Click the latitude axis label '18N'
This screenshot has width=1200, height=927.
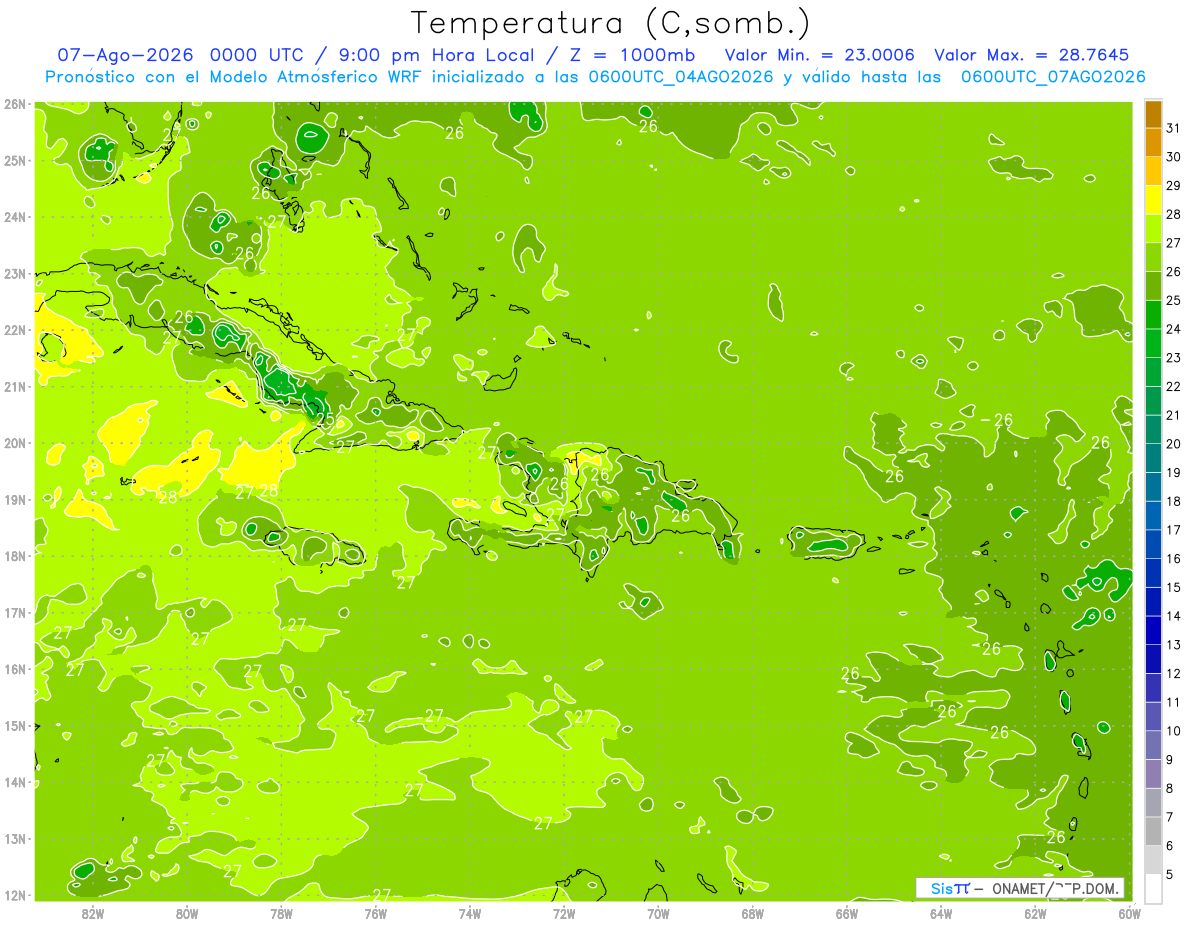click(15, 556)
